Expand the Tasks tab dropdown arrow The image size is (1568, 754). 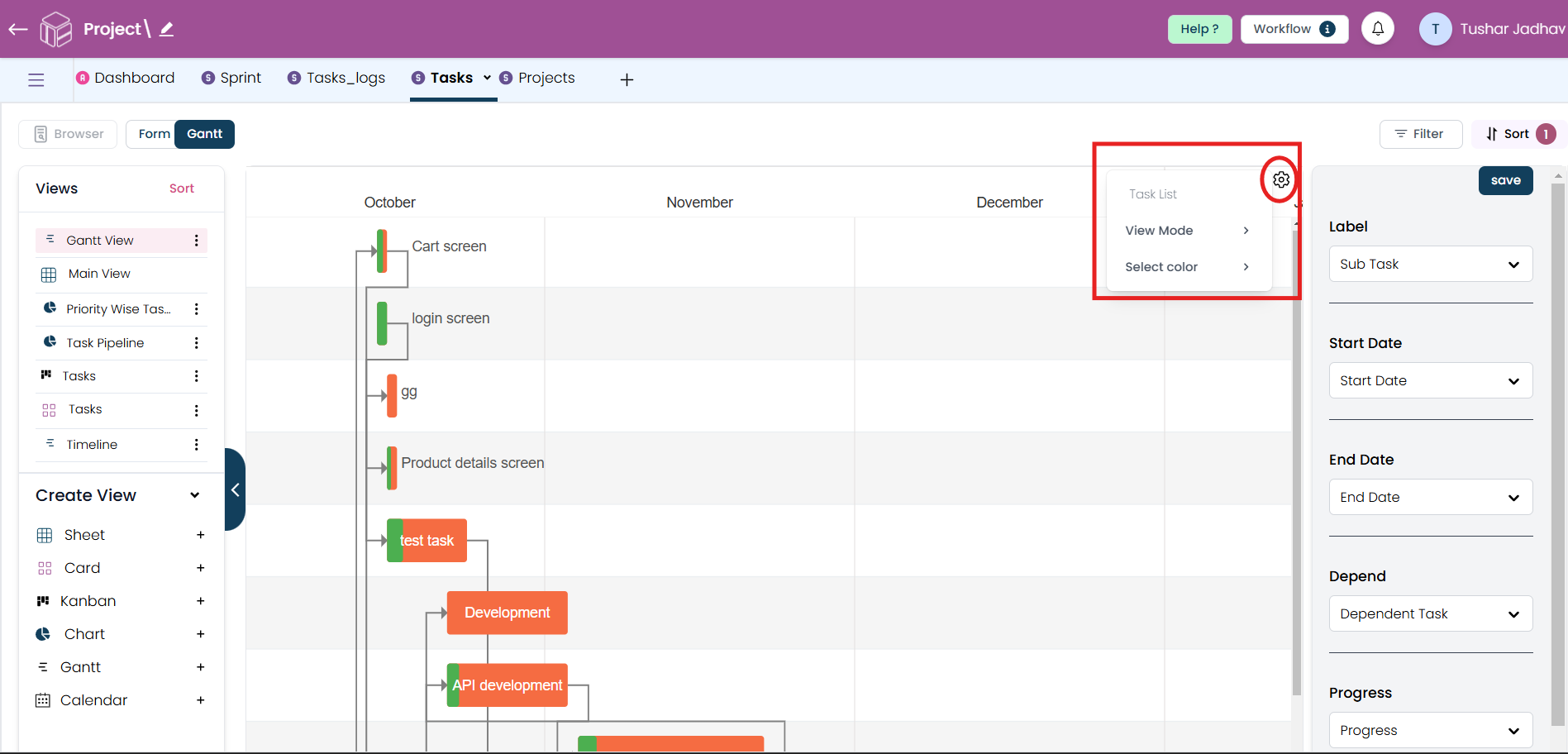pyautogui.click(x=487, y=78)
